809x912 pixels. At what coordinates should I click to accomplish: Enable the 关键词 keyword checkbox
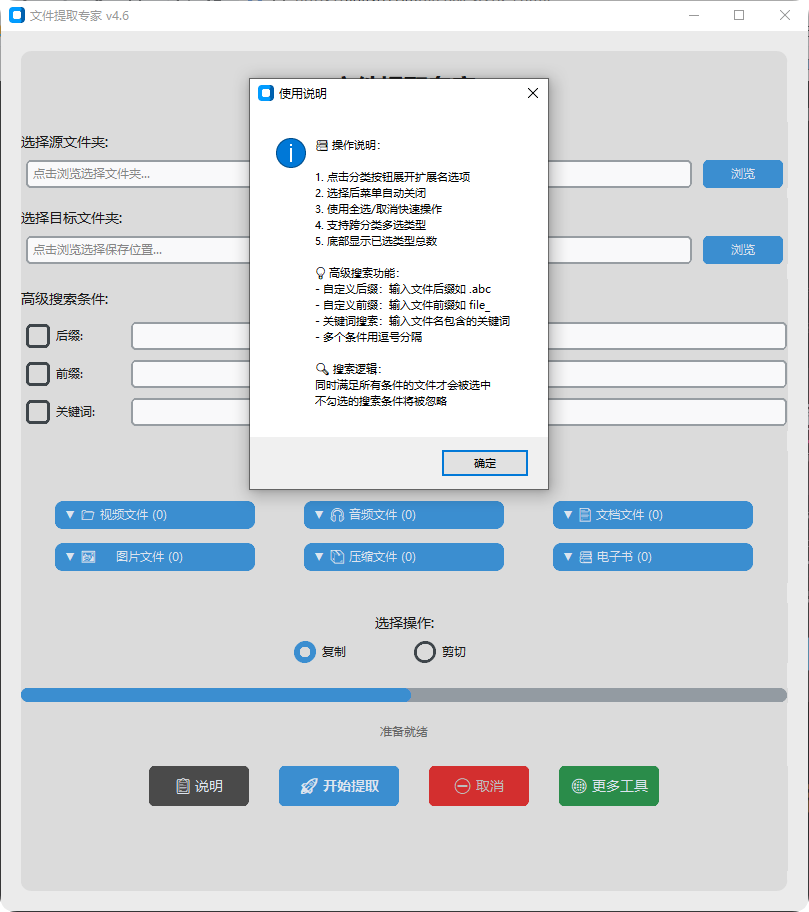[38, 412]
